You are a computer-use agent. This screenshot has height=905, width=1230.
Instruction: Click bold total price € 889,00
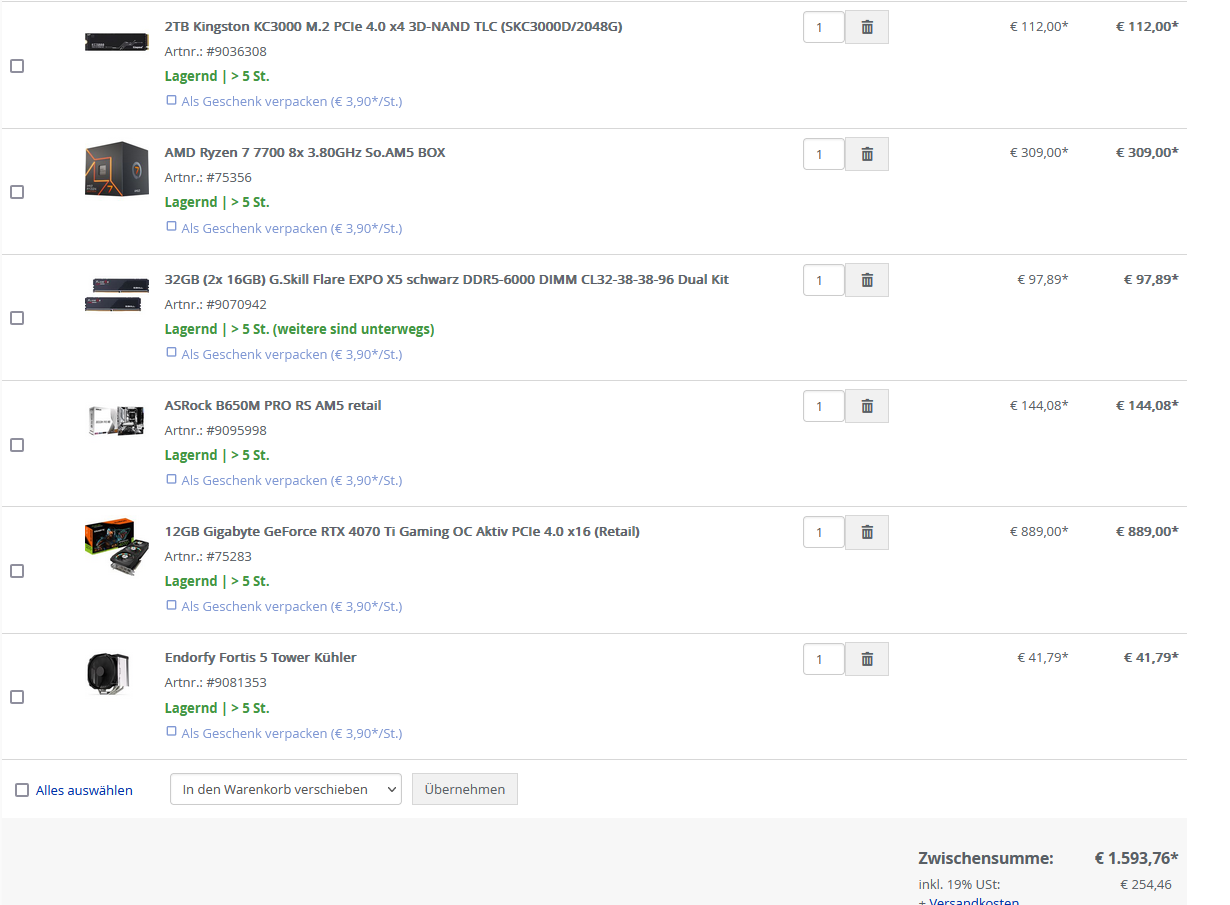(x=1147, y=531)
